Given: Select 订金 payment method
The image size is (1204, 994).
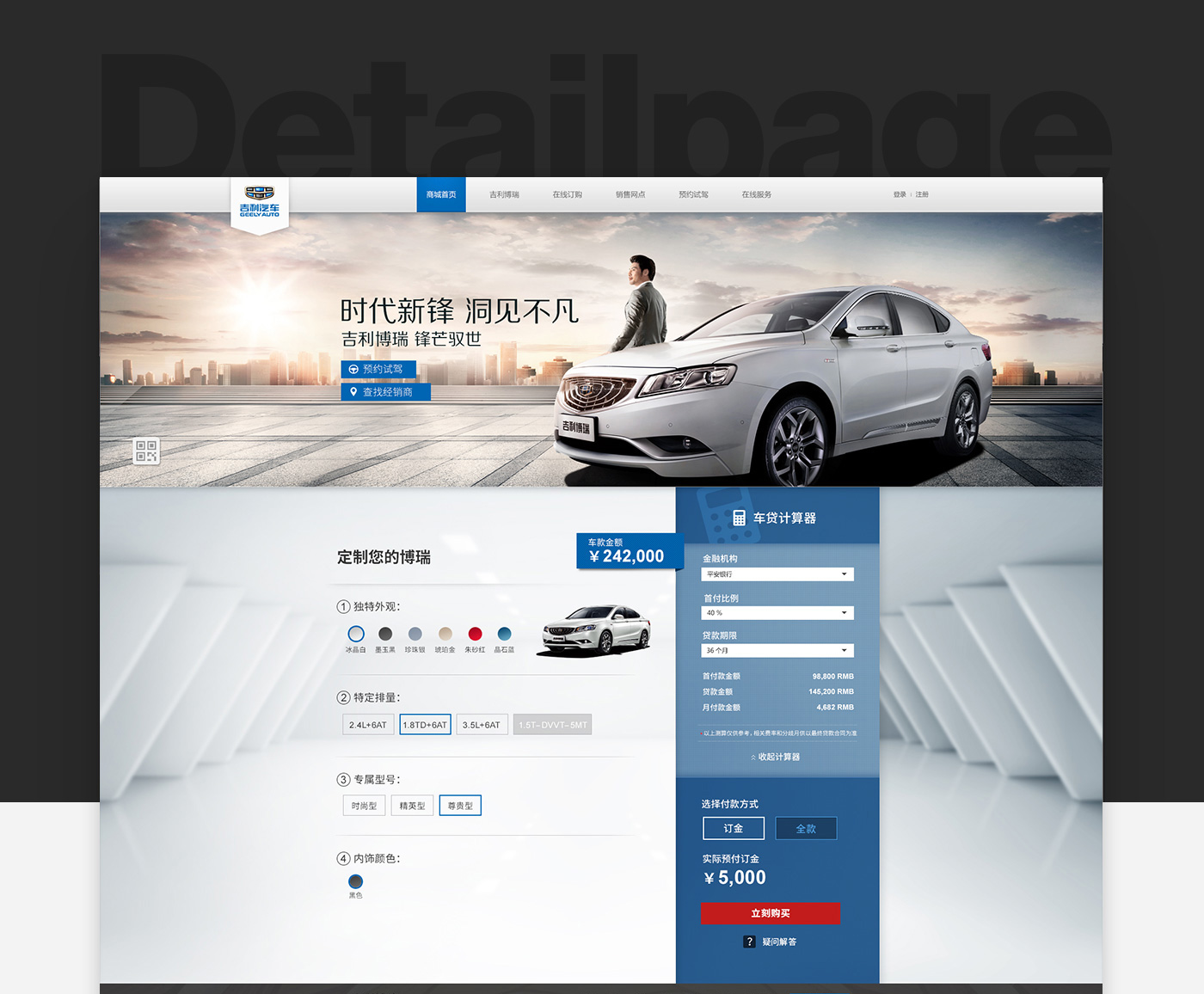Looking at the screenshot, I should pos(734,828).
